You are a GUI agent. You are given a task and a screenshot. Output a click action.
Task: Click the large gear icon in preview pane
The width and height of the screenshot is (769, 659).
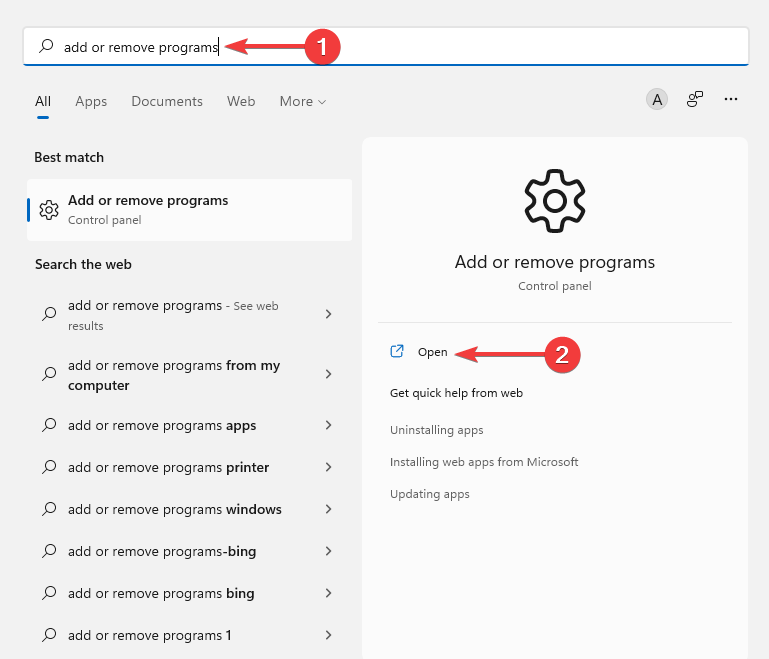[x=554, y=201]
